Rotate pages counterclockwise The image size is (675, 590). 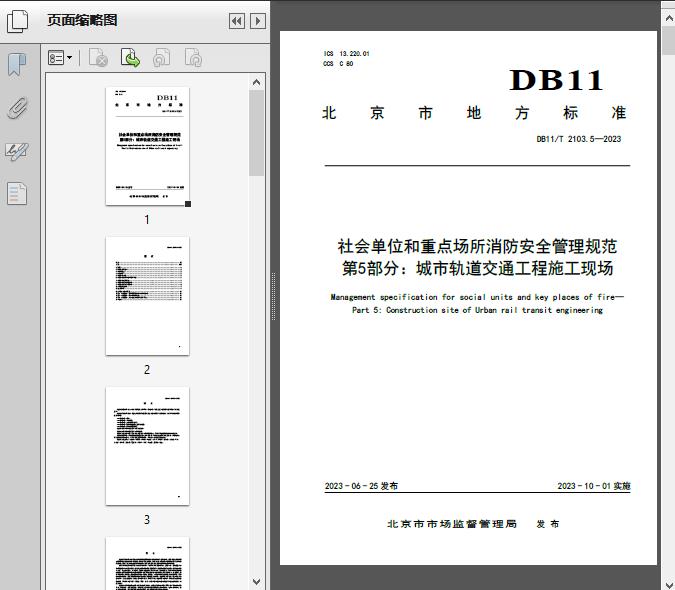[162, 59]
